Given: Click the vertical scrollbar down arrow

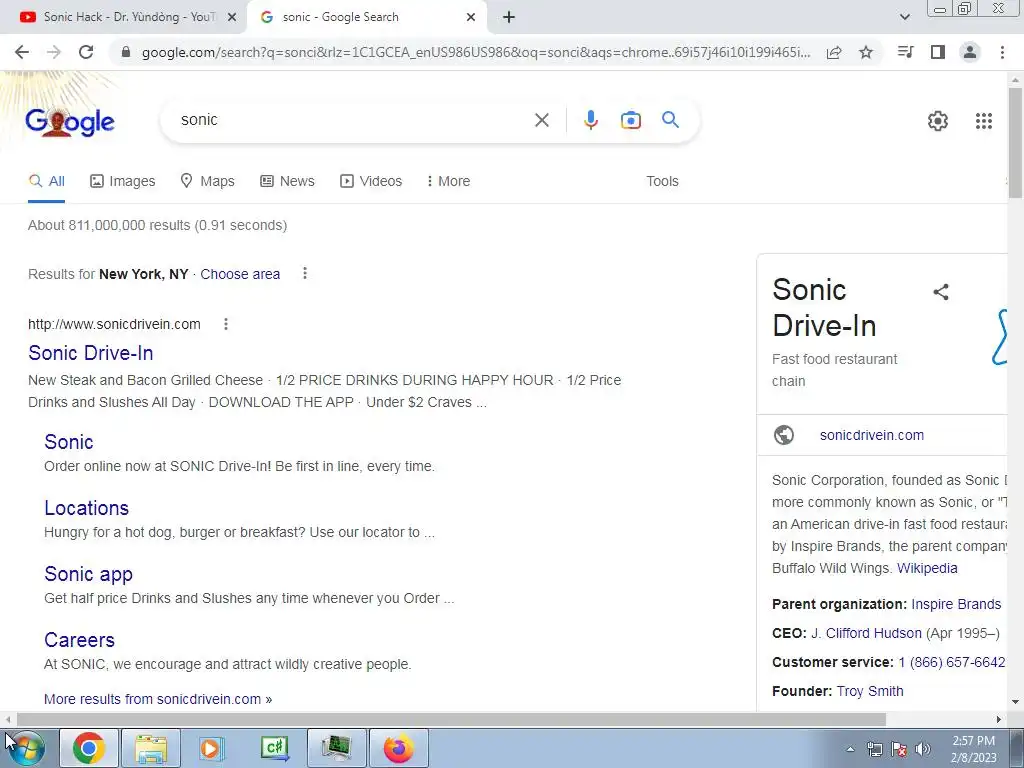Looking at the screenshot, I should [x=1015, y=703].
